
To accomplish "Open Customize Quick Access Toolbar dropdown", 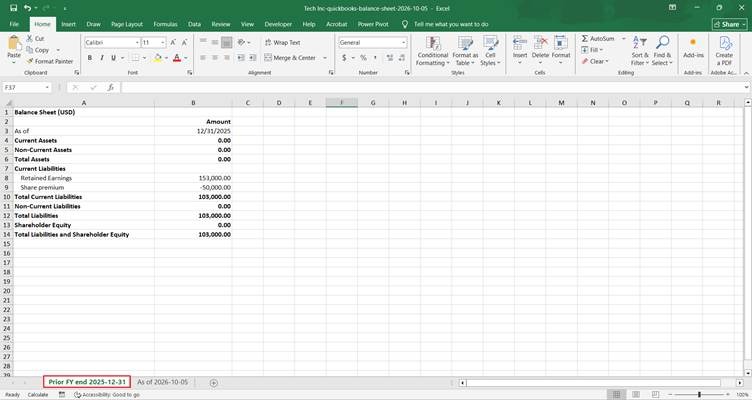I will (x=64, y=8).
